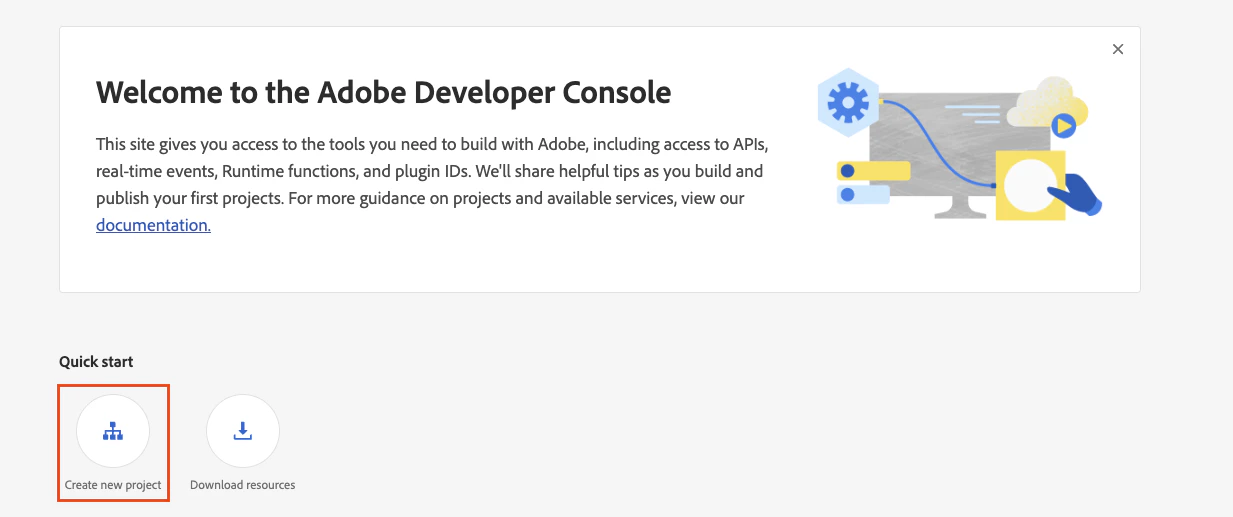This screenshot has width=1233, height=517.
Task: Click the Download resources icon
Action: pyautogui.click(x=243, y=432)
